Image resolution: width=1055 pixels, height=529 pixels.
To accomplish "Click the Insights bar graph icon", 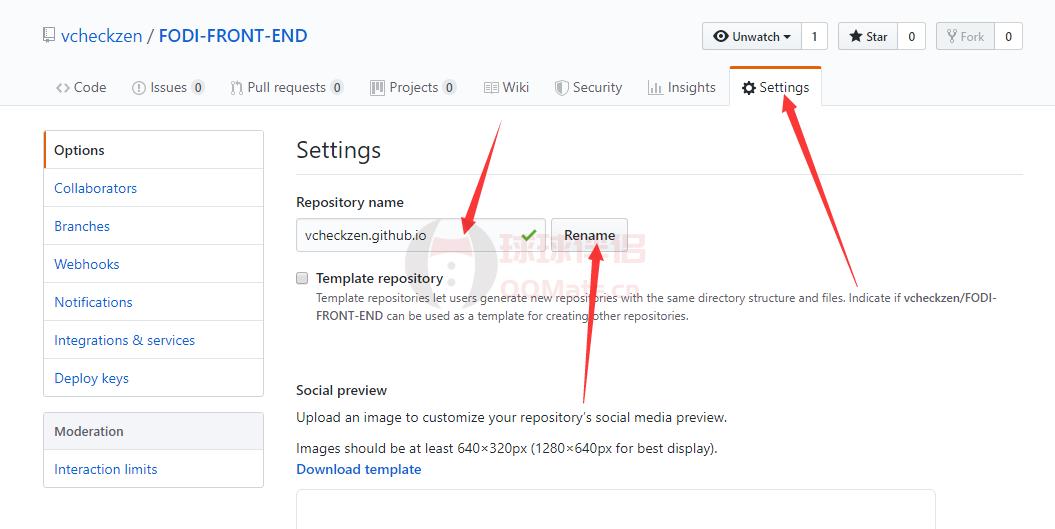I will coord(655,88).
